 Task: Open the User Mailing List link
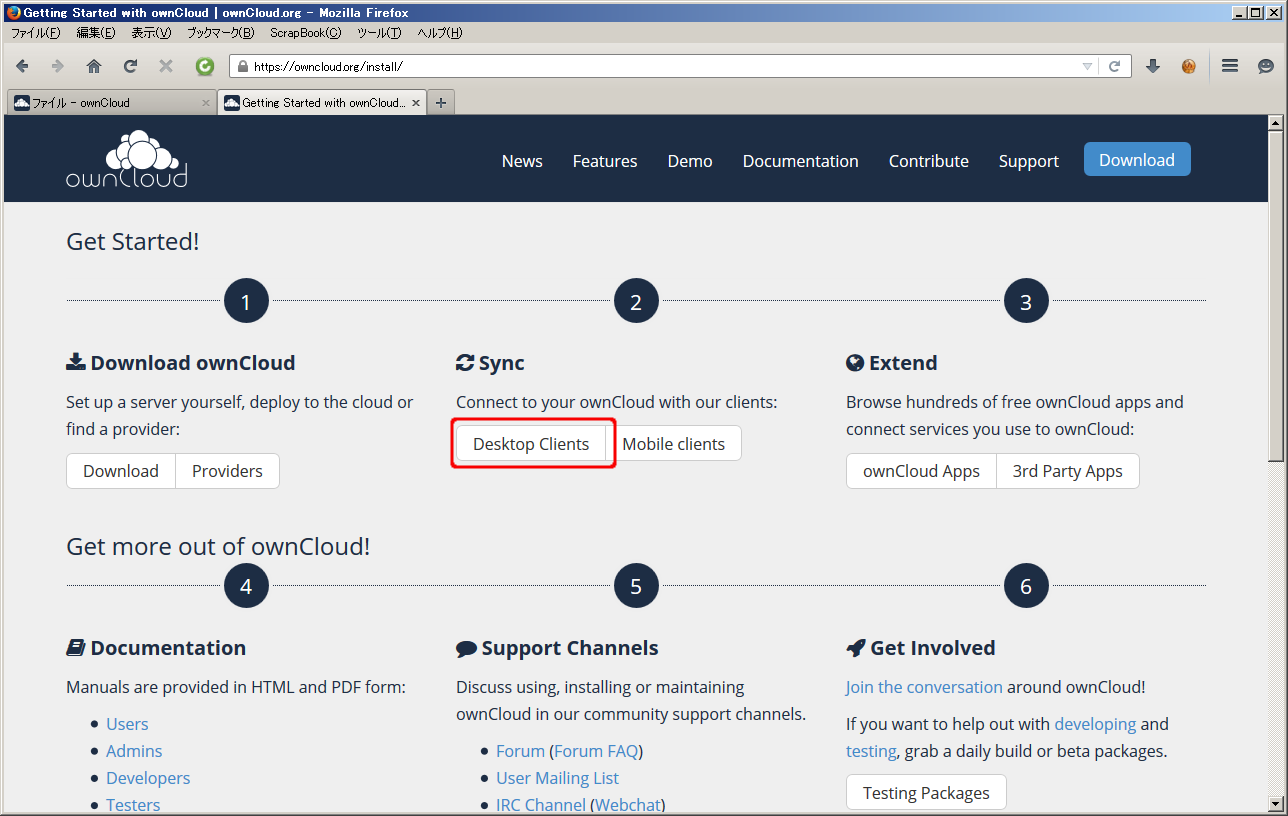coord(557,778)
